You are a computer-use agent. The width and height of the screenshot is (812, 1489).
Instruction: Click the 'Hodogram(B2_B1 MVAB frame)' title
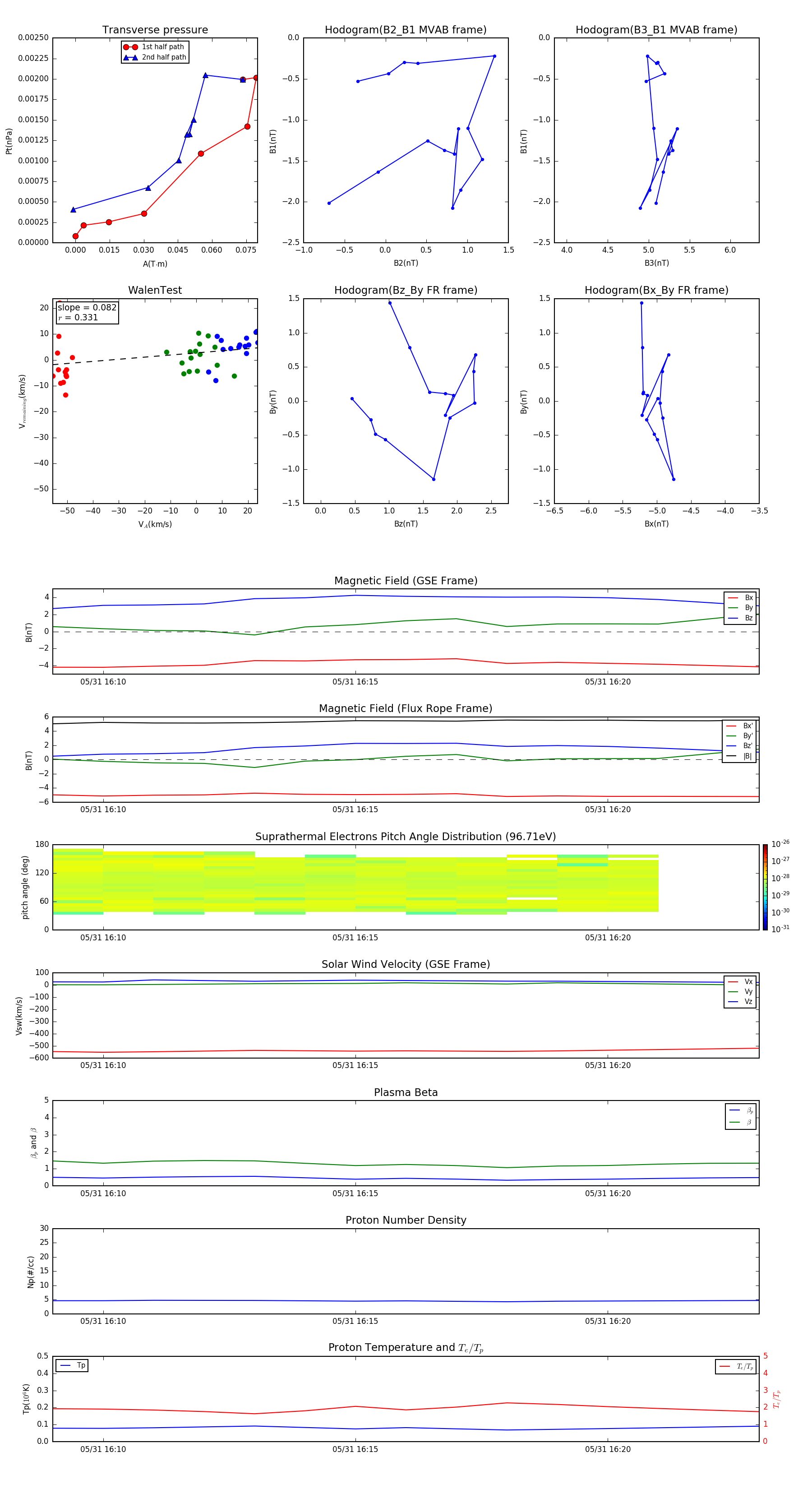[406, 30]
